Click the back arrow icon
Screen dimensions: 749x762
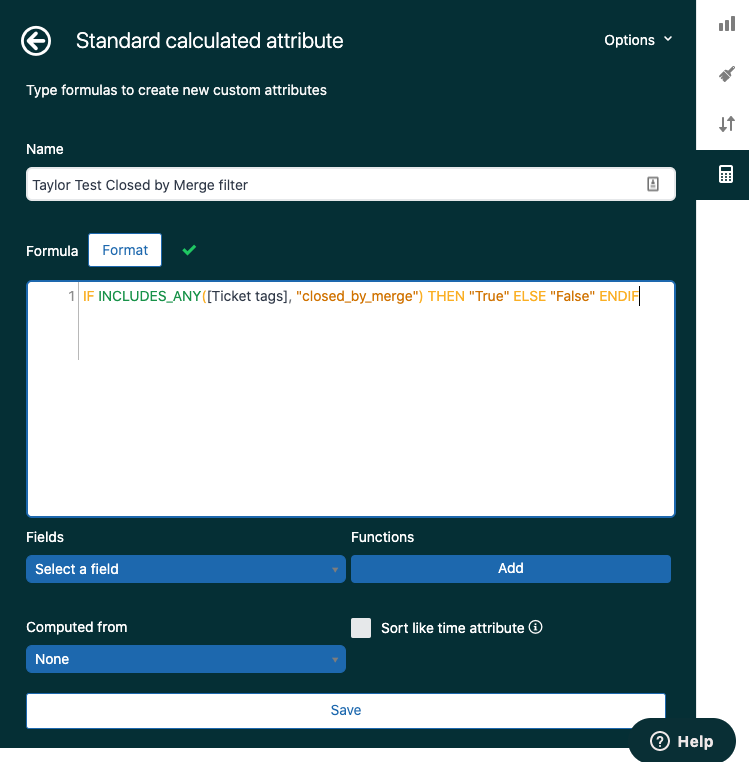tap(36, 41)
